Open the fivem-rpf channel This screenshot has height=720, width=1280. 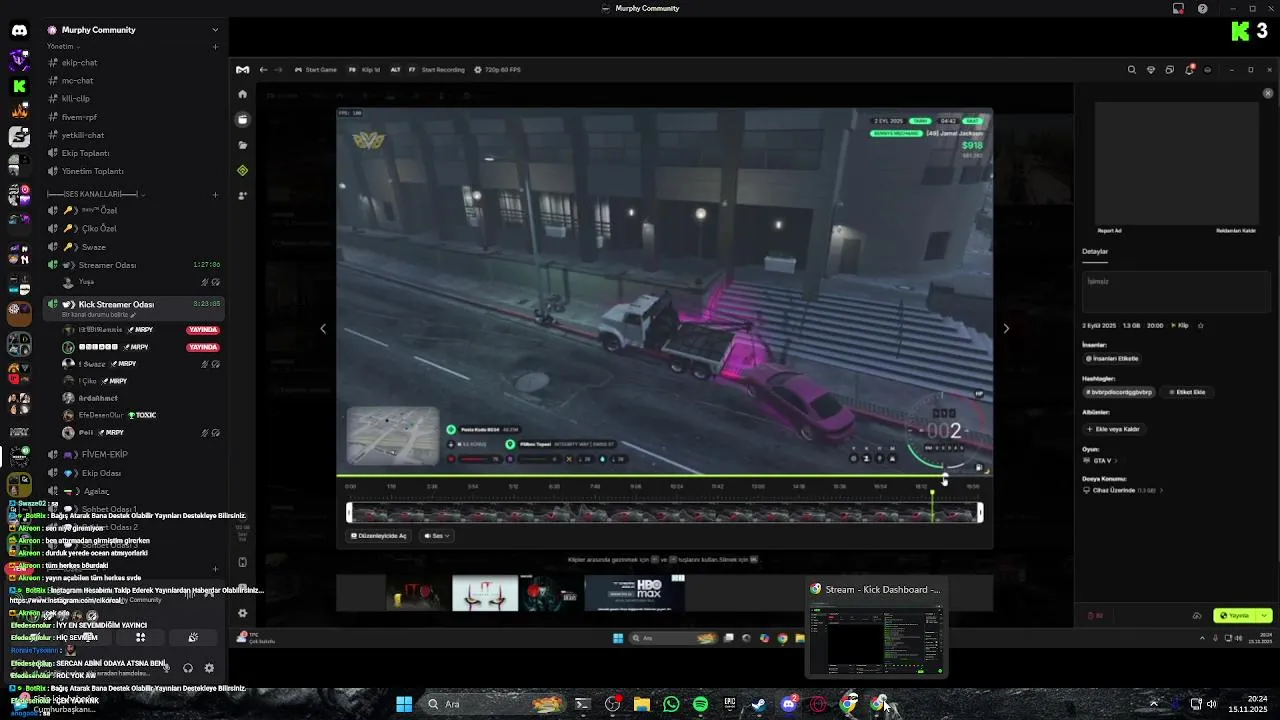(133, 117)
